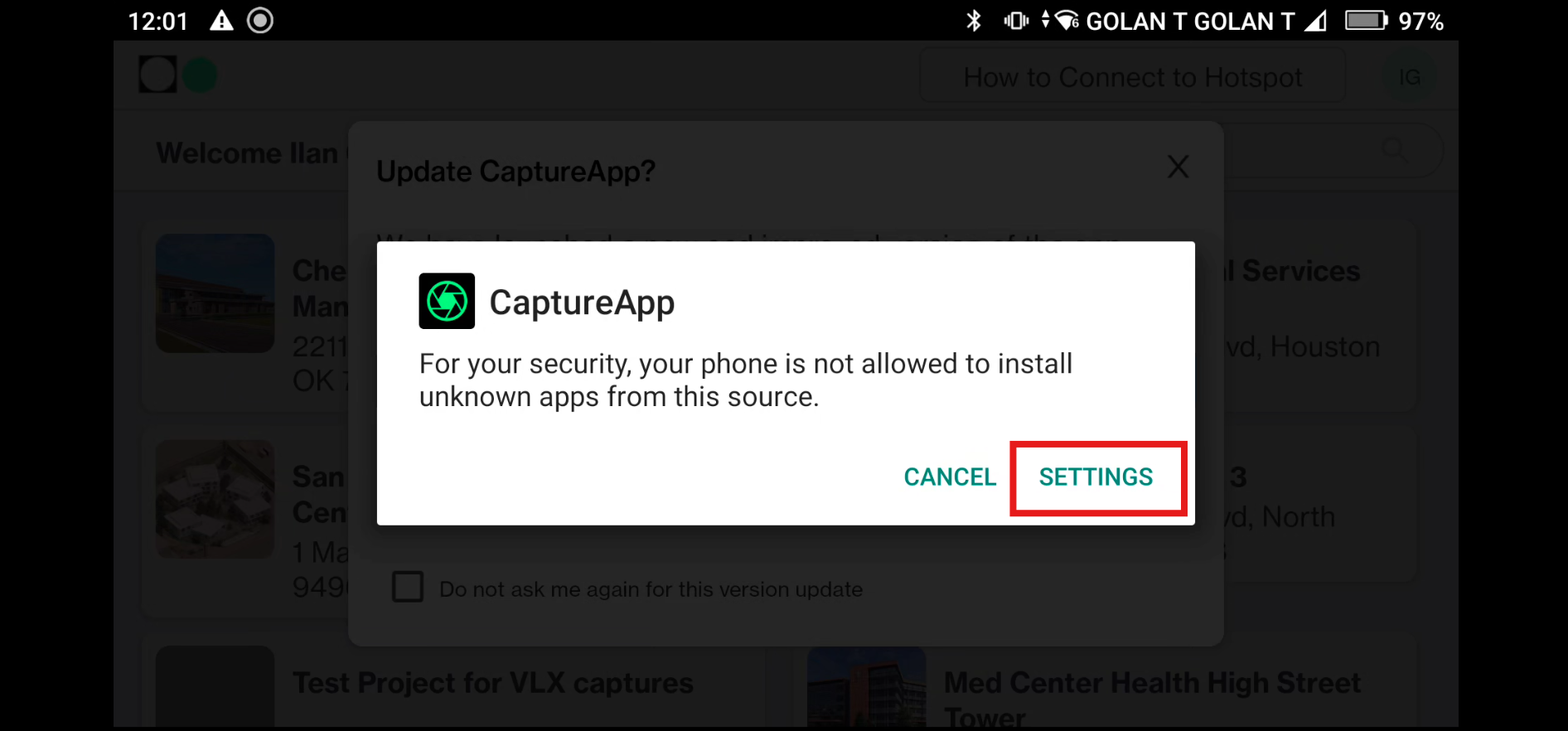The width and height of the screenshot is (1568, 731).
Task: Tap the IG profile avatar
Action: coord(1410,77)
